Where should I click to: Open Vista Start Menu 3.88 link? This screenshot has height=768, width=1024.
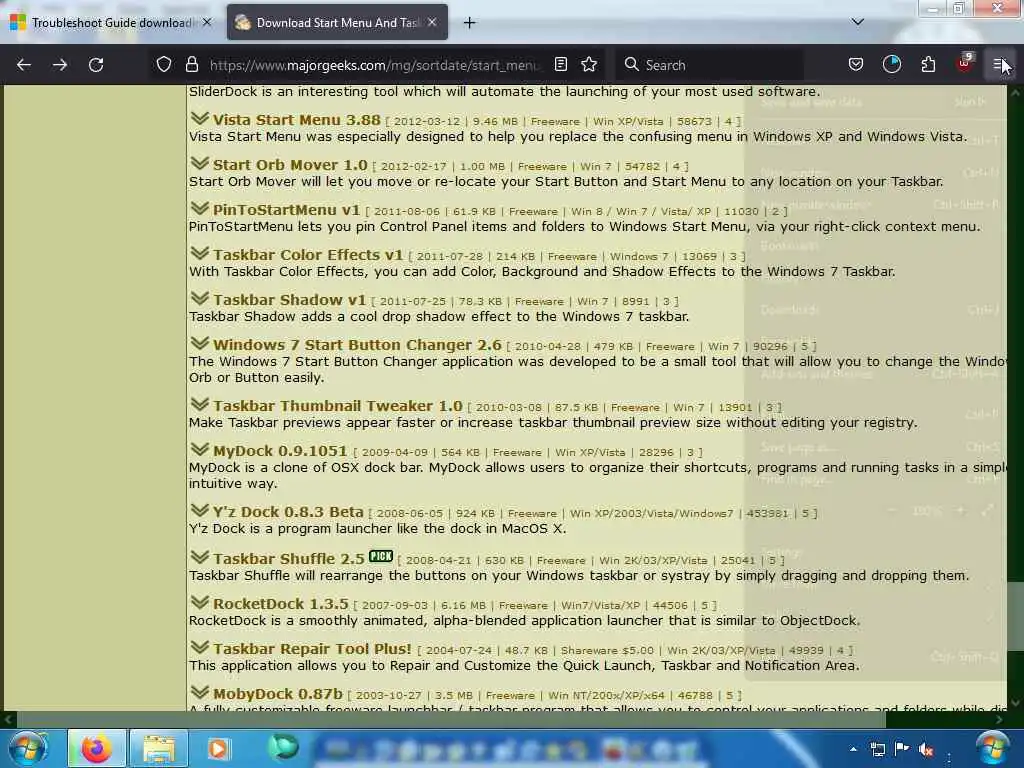[x=296, y=120]
